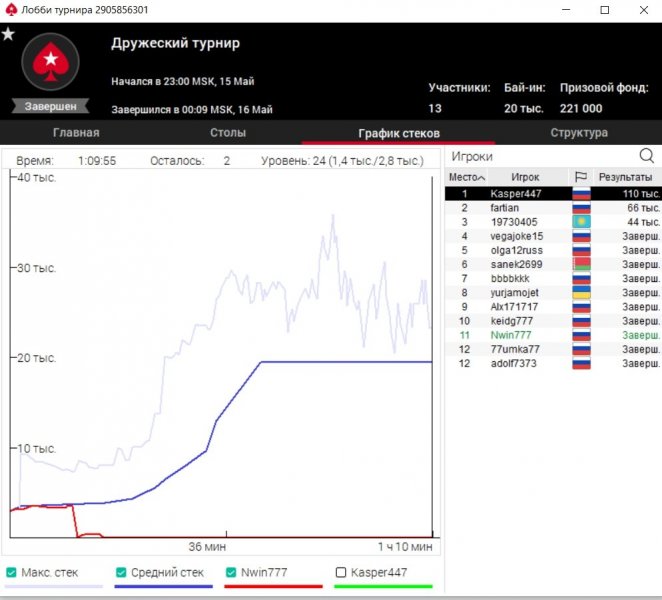Sort by Место column header

click(463, 177)
